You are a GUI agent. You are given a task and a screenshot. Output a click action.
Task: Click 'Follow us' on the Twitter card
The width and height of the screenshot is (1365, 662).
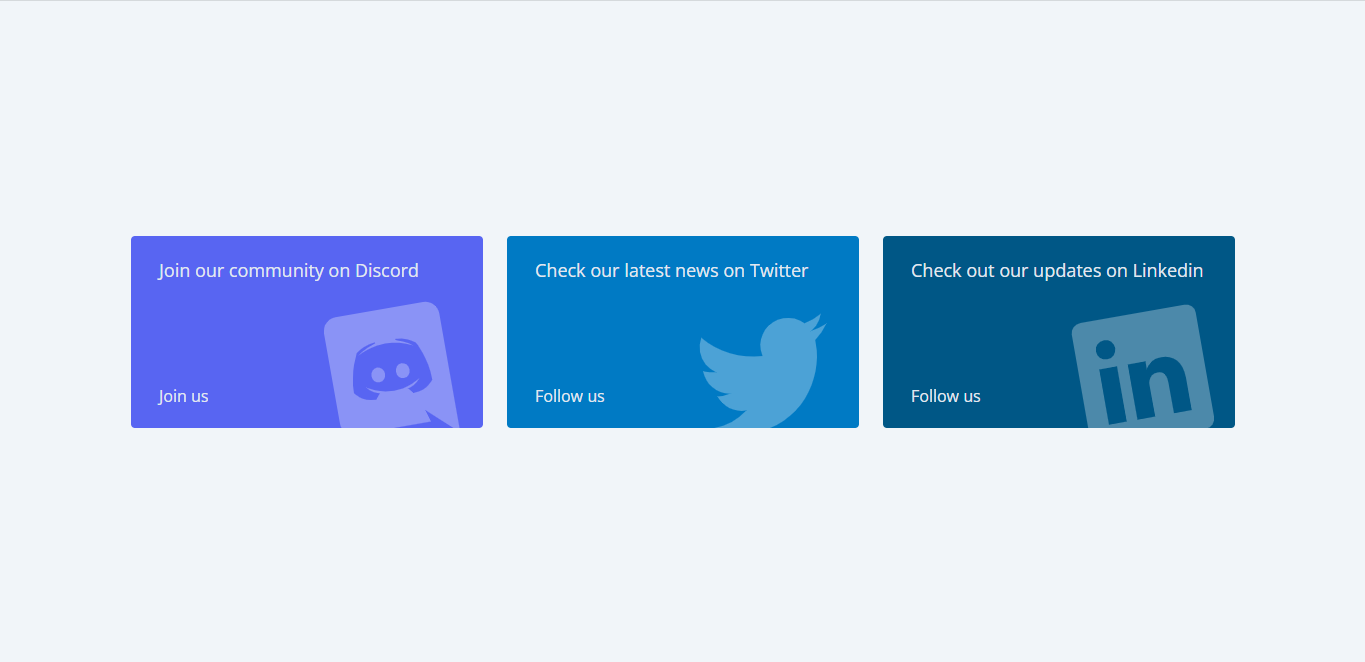tap(570, 396)
